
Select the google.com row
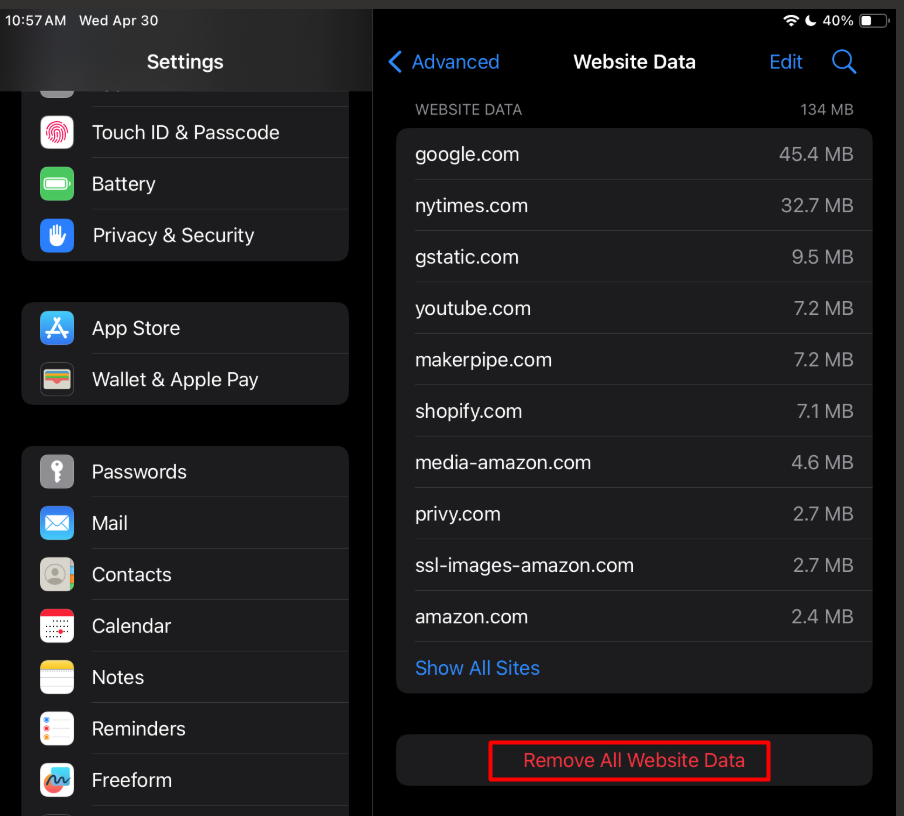coord(634,154)
